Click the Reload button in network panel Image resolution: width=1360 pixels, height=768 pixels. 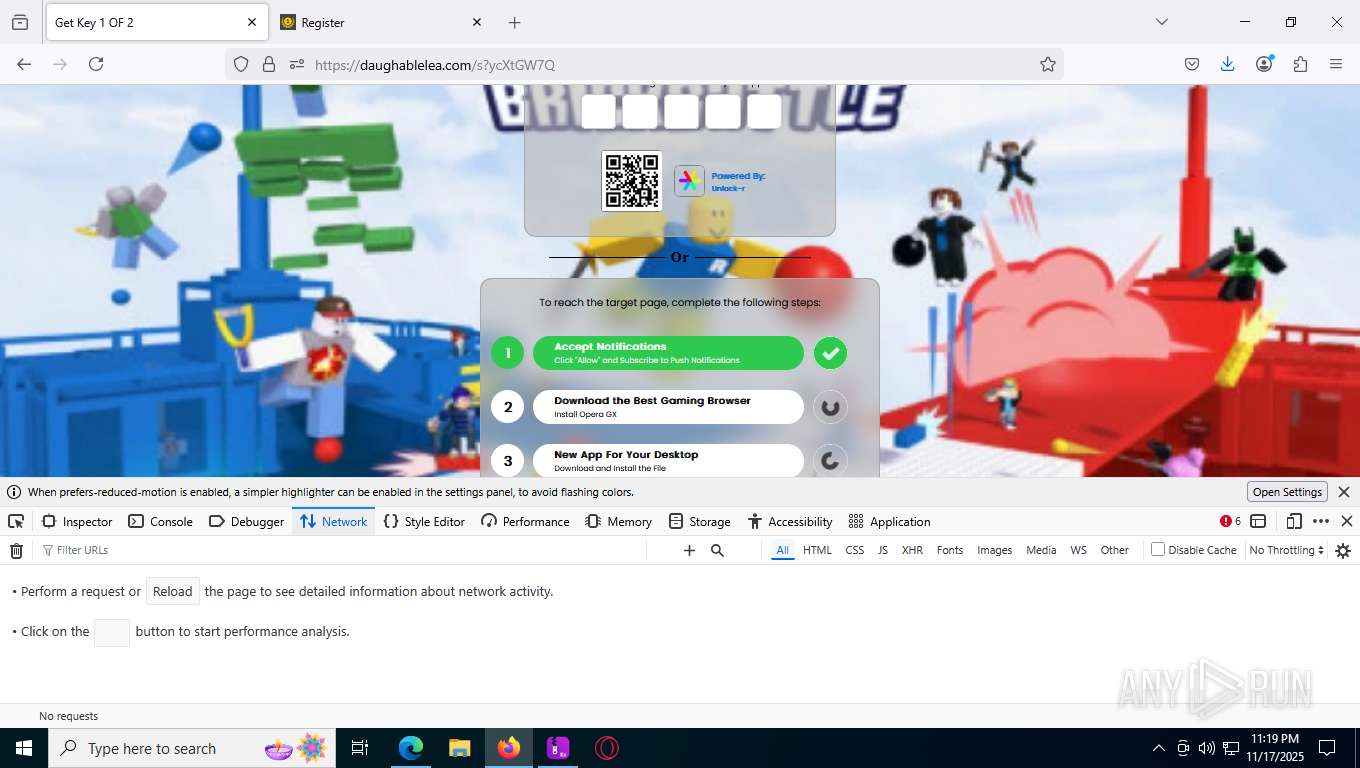[x=173, y=591]
